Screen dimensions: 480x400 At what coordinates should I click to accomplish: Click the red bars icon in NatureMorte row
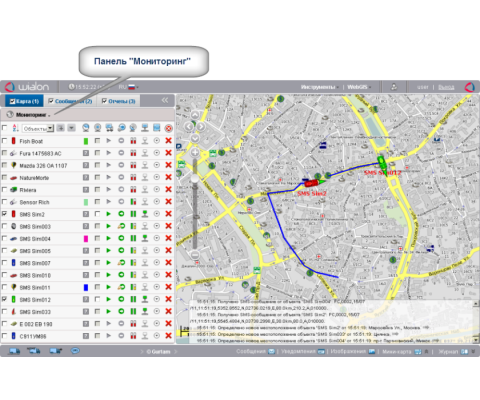point(133,177)
